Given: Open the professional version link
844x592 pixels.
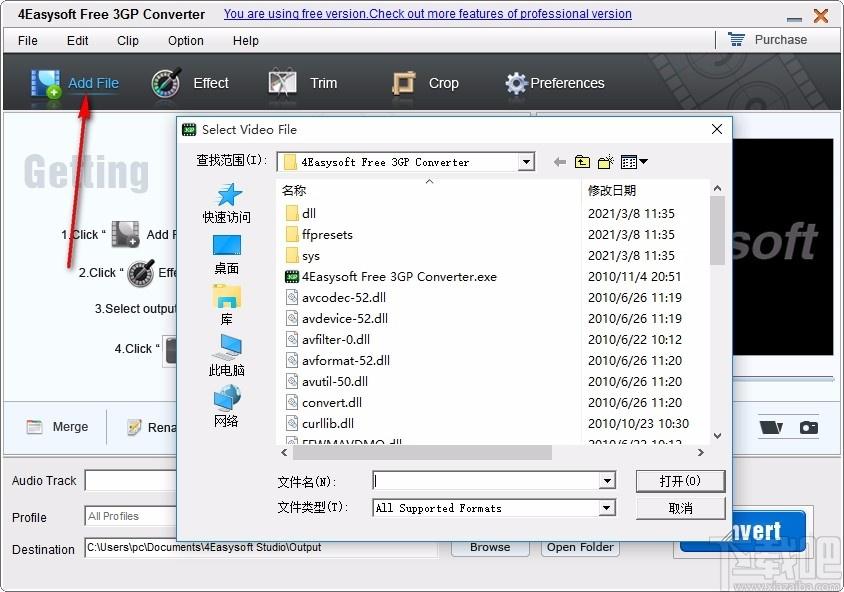Looking at the screenshot, I should (x=427, y=14).
